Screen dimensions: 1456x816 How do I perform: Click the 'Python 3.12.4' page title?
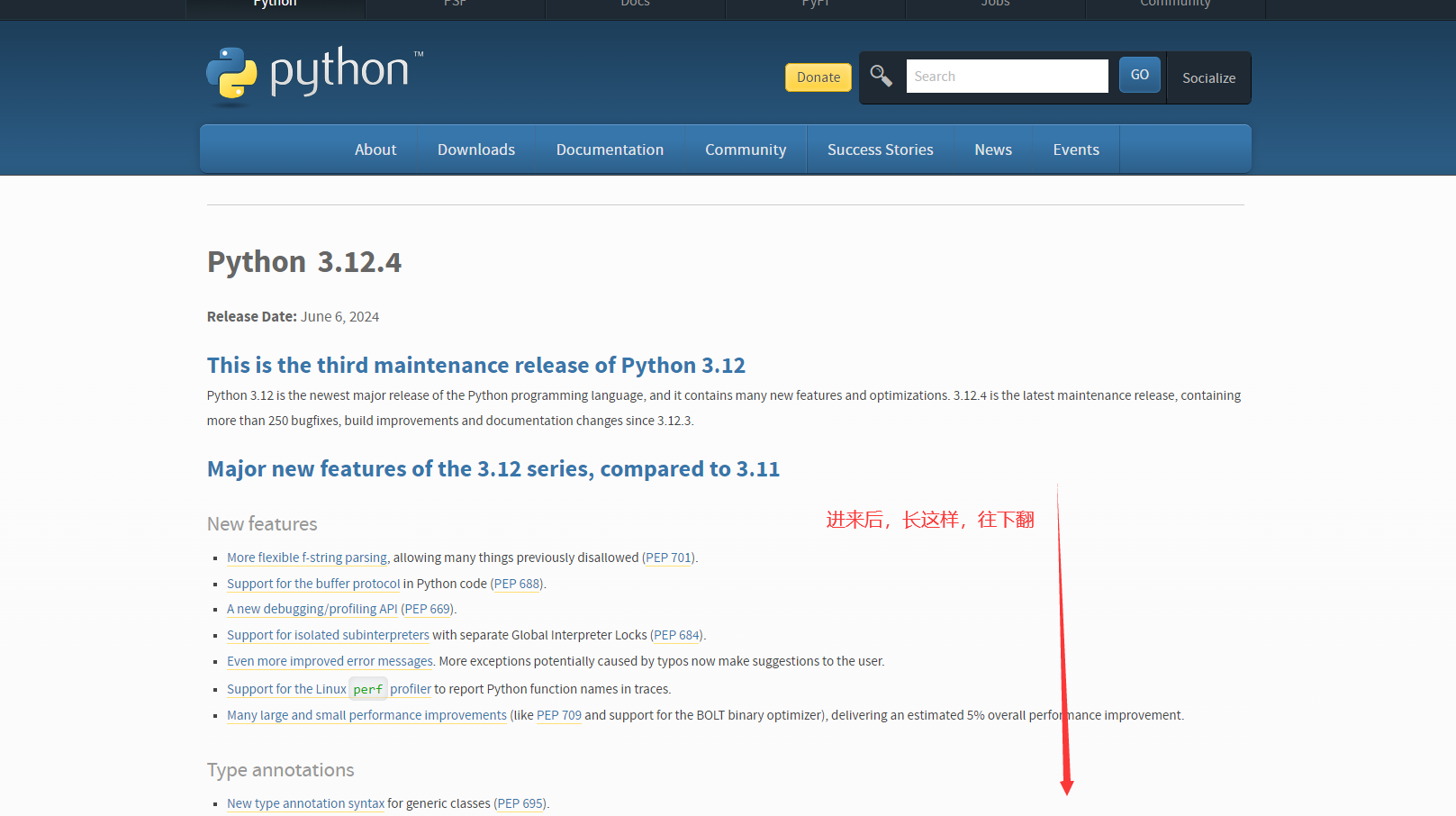304,262
